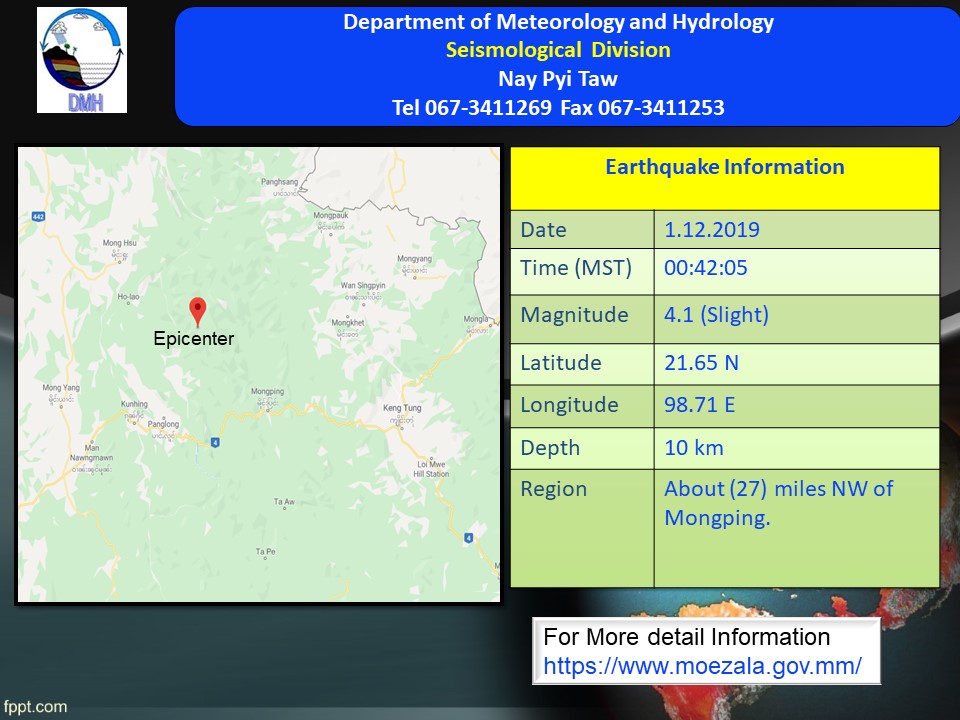The height and width of the screenshot is (720, 960).
Task: Click the route 4 shield below Loi Mwe
Action: tap(468, 538)
